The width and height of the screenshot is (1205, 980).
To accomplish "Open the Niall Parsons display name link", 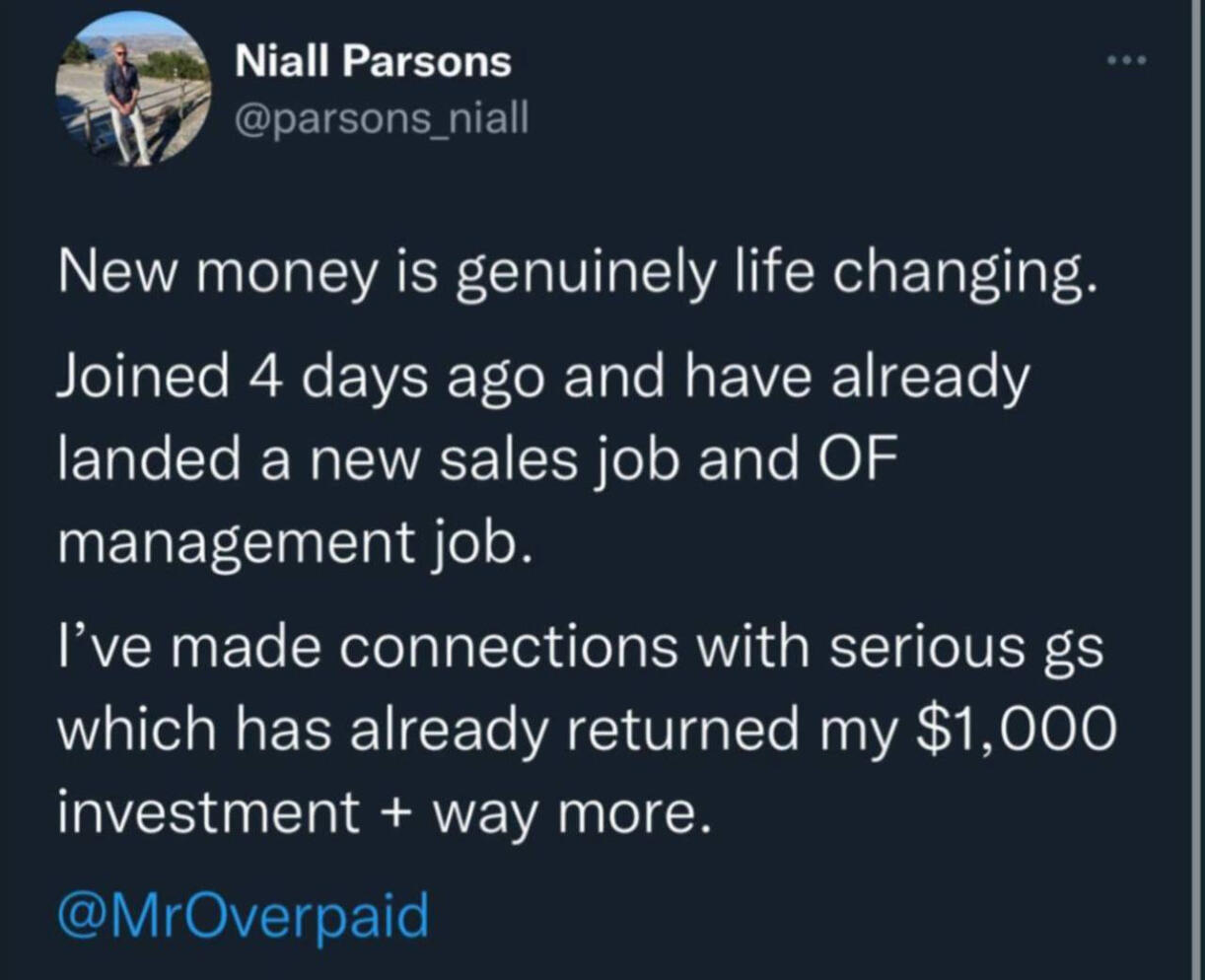I will pos(373,62).
